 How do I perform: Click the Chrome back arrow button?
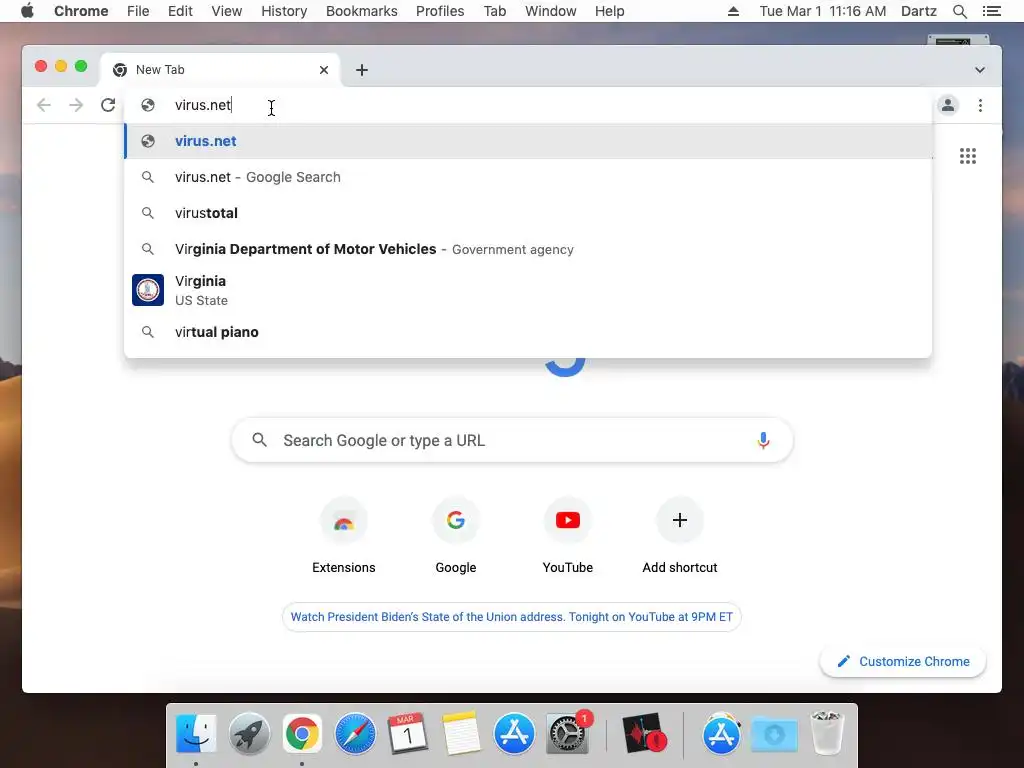pyautogui.click(x=44, y=105)
